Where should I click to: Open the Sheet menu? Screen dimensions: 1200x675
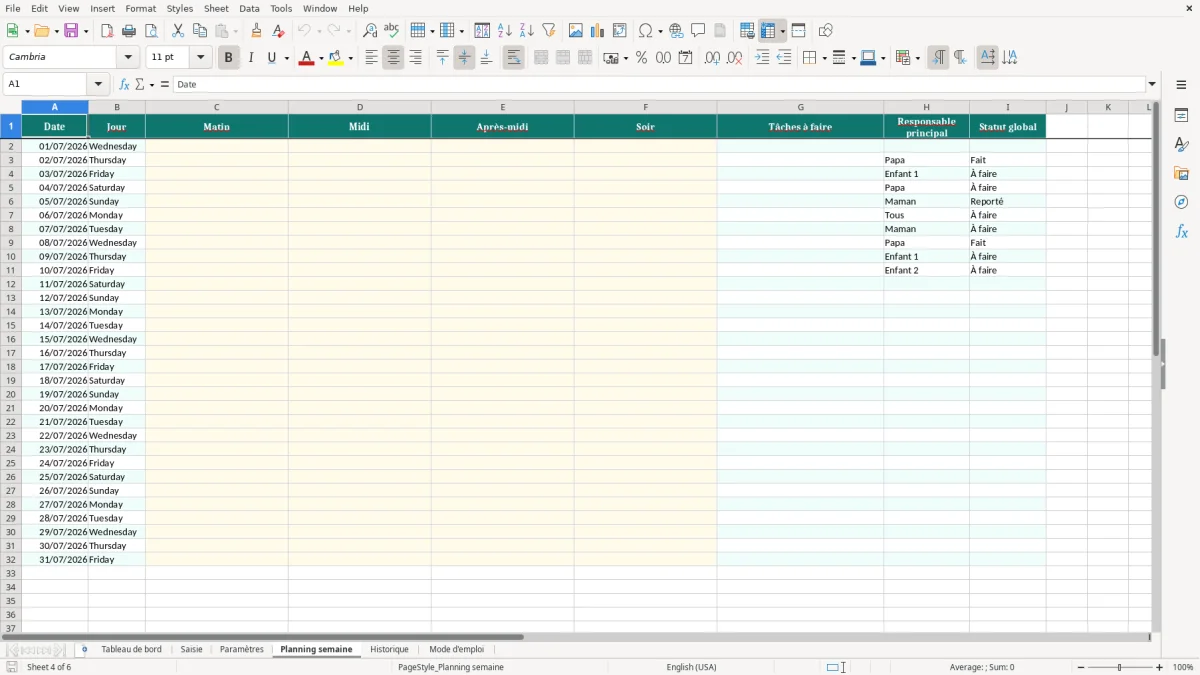pos(216,8)
